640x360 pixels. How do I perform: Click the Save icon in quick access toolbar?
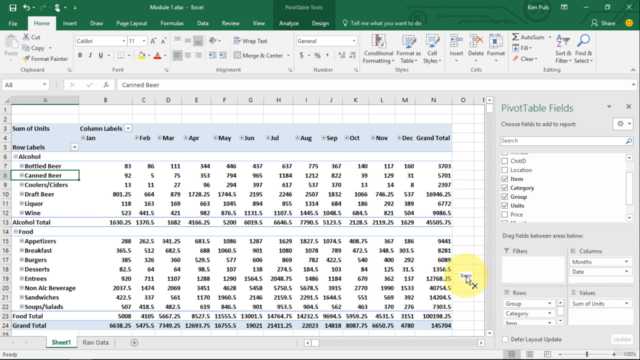coord(13,7)
